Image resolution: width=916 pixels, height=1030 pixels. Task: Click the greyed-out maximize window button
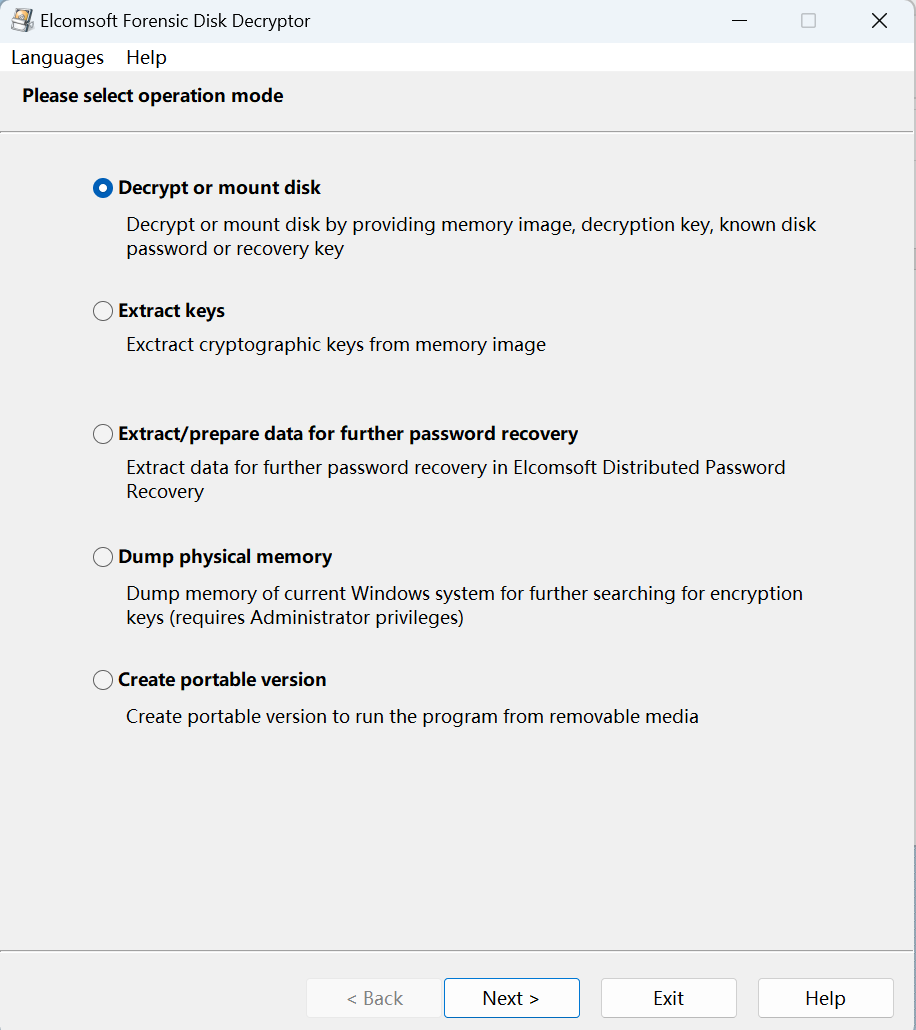click(x=808, y=20)
